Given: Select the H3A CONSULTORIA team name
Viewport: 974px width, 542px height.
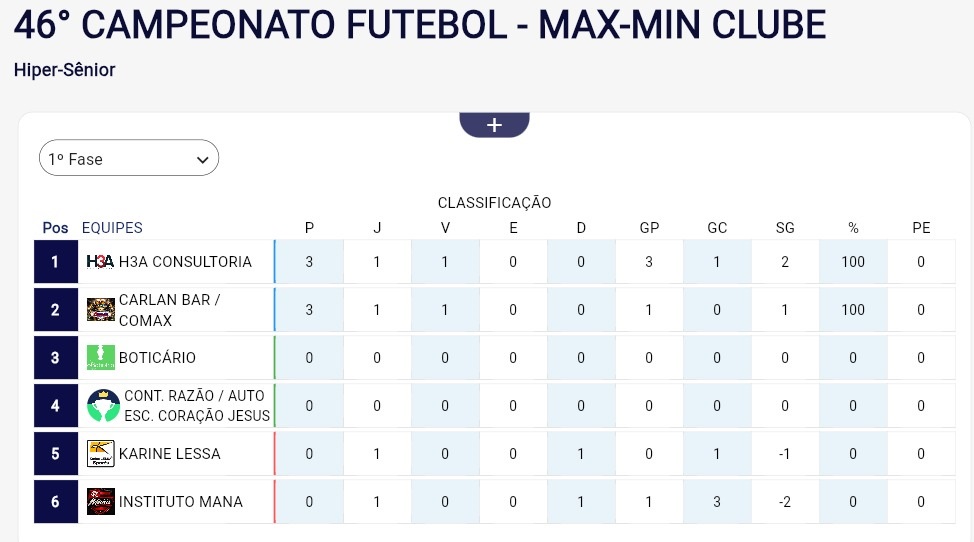Looking at the screenshot, I should point(185,262).
